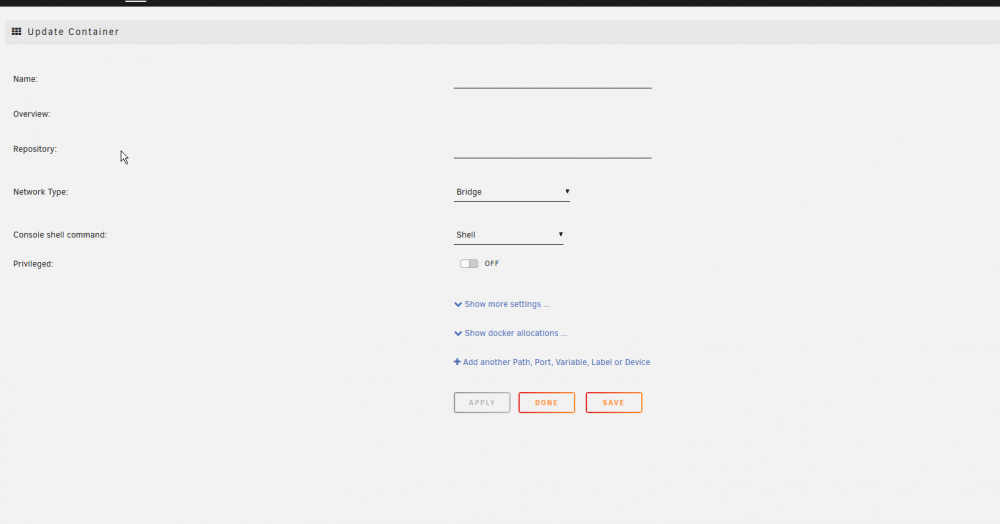The image size is (1000, 524).
Task: Click the Save button
Action: [614, 402]
